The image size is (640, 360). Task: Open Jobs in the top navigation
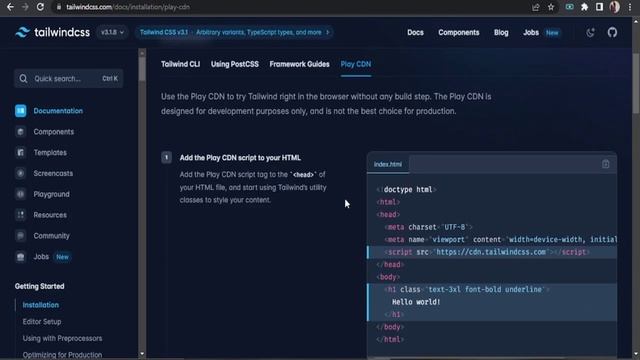point(531,33)
